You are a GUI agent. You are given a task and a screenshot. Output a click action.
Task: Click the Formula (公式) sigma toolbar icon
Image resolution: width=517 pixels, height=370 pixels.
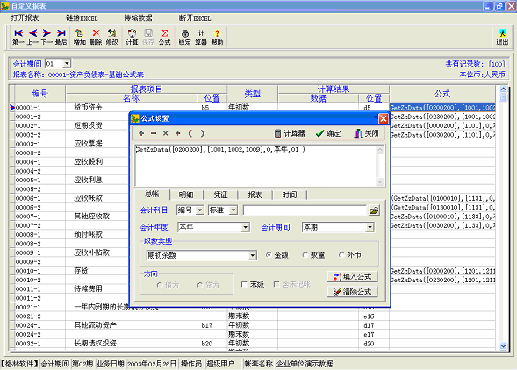(165, 37)
